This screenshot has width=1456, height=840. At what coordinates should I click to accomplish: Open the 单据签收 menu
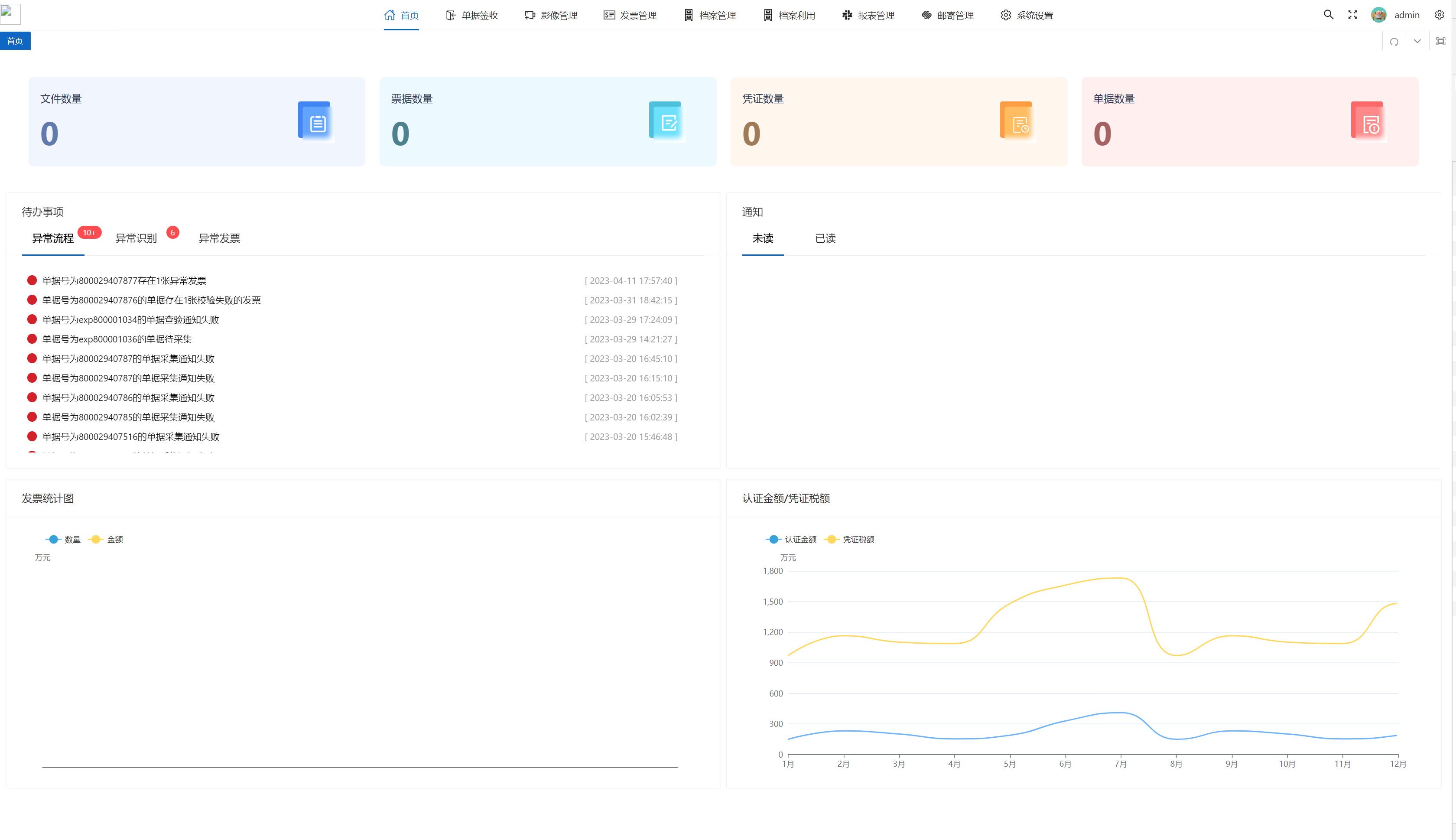tap(472, 15)
